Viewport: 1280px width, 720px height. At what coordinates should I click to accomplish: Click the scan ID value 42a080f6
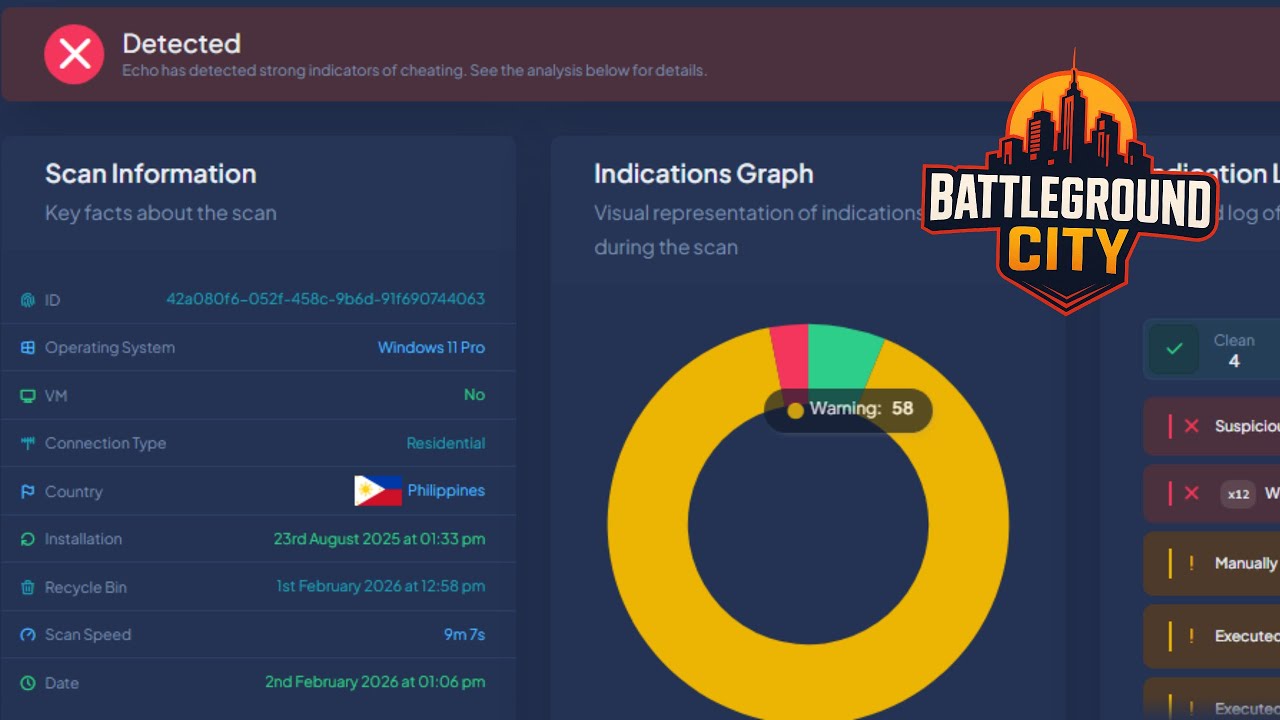click(325, 299)
